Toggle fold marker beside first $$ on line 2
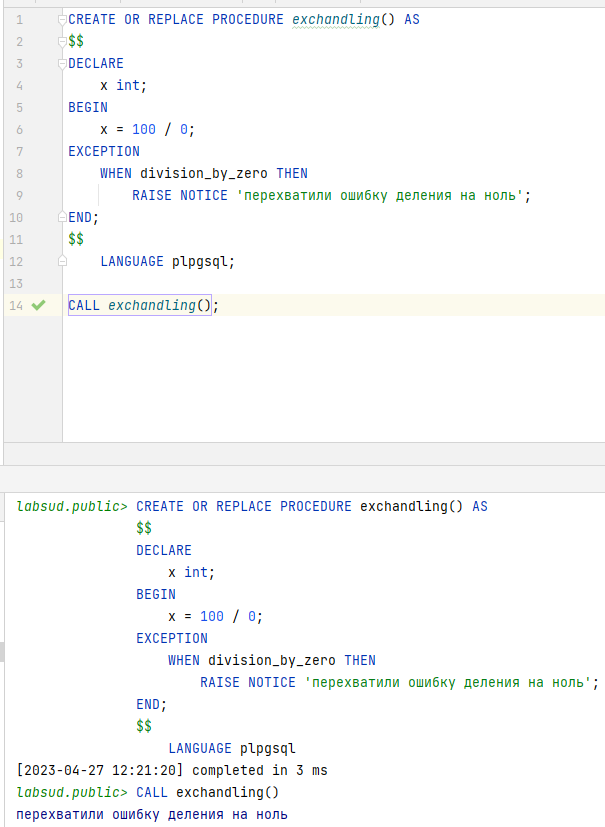This screenshot has width=605, height=827. point(62,42)
